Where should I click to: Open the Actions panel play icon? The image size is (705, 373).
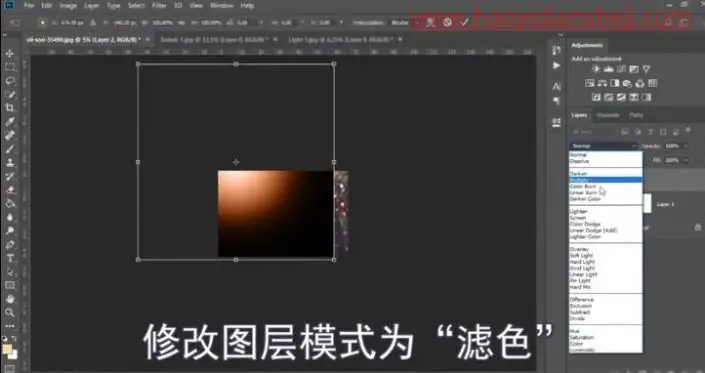(557, 66)
